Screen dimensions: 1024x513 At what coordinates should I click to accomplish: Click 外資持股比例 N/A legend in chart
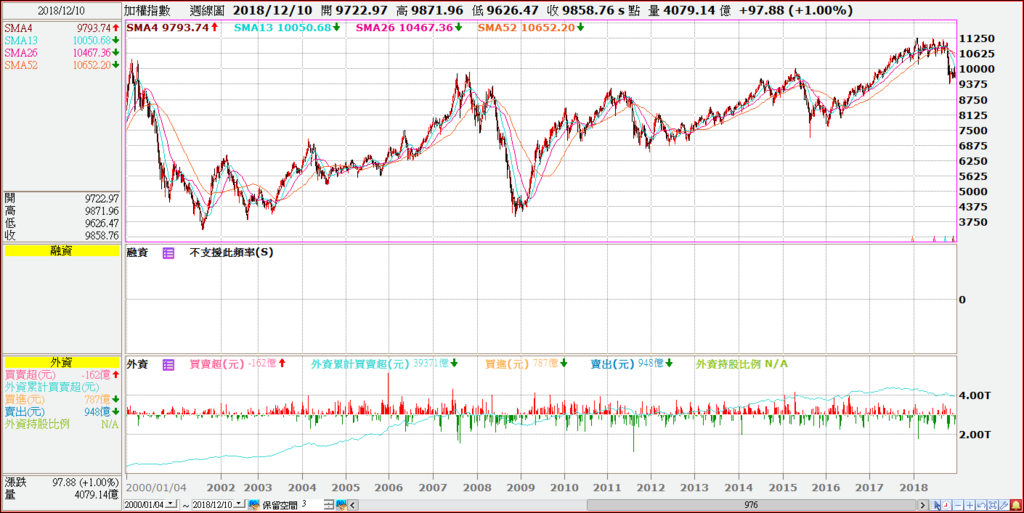742,364
